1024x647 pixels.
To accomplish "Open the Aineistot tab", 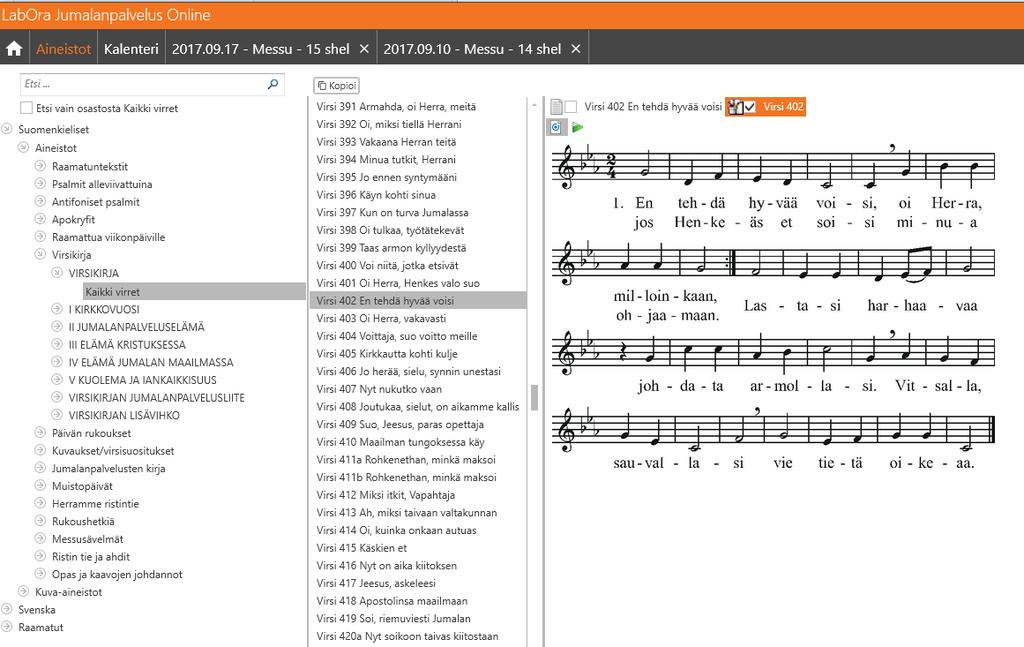I will point(63,49).
